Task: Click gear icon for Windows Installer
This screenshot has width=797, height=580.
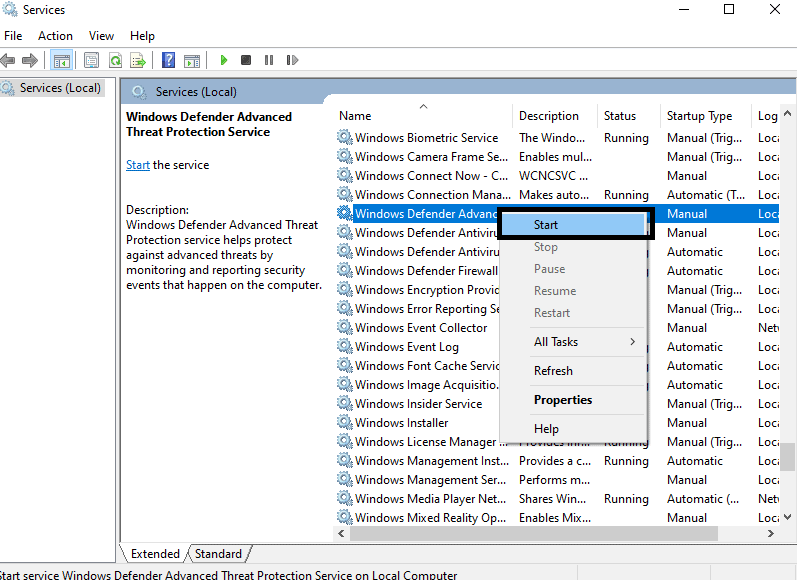Action: click(x=345, y=422)
